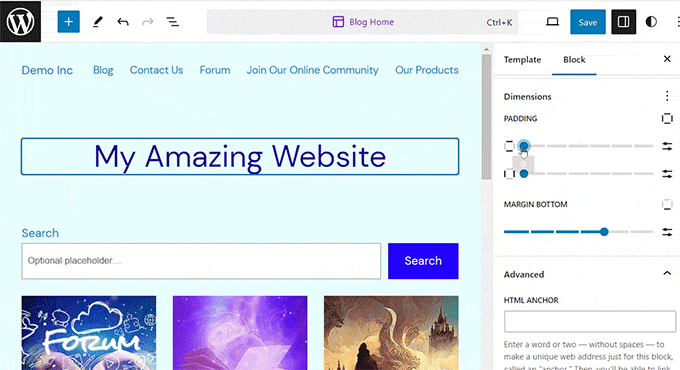Open the Styles half-circle icon

coord(651,22)
